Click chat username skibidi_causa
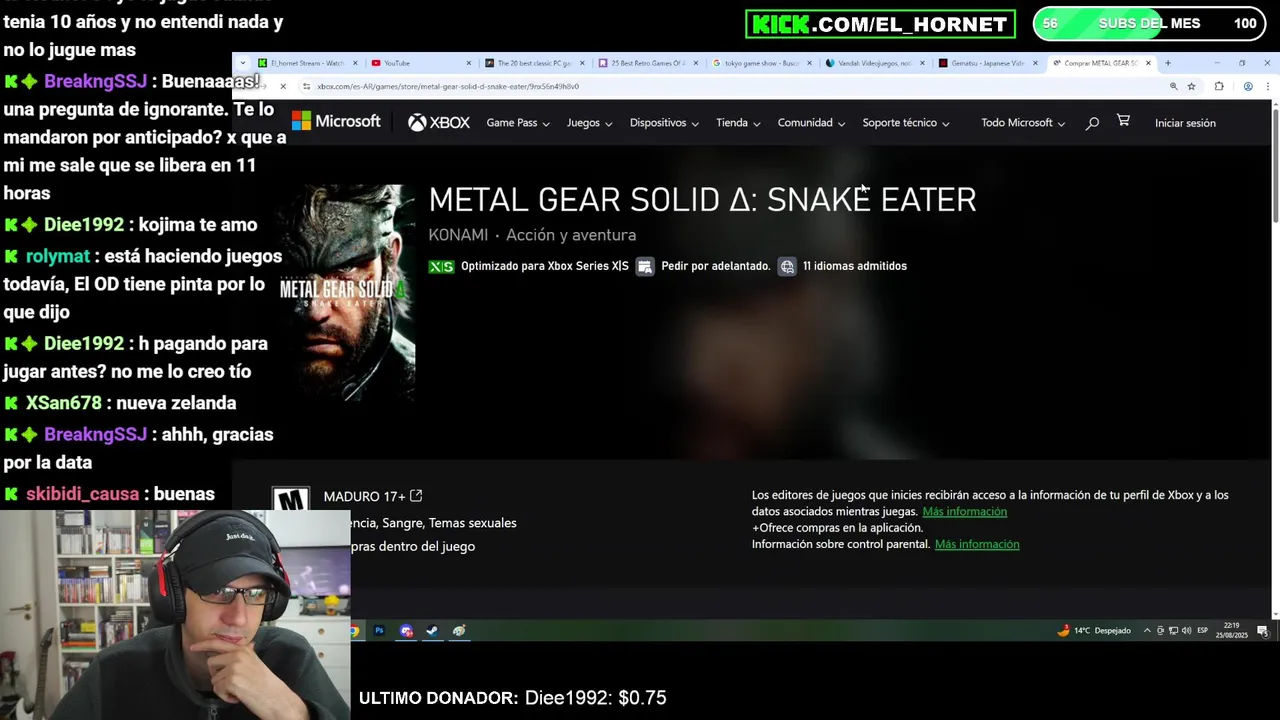This screenshot has width=1280, height=720. click(x=82, y=494)
